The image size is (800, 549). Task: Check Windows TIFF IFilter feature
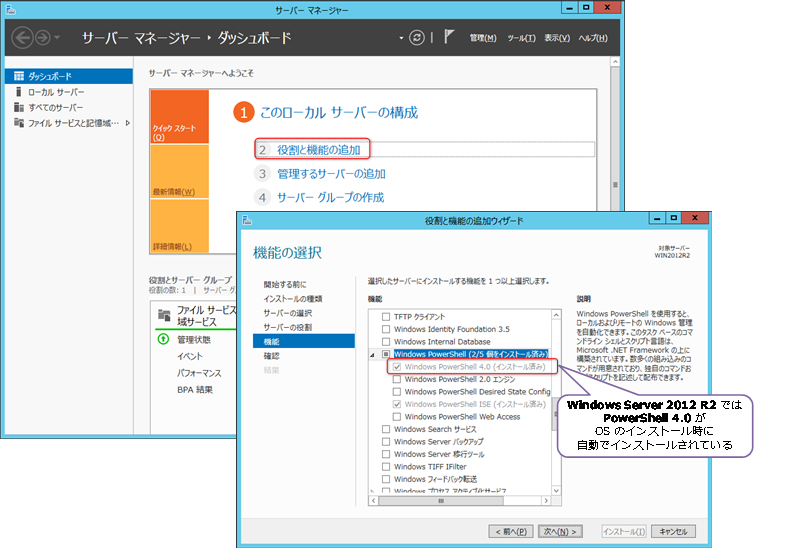[386, 467]
